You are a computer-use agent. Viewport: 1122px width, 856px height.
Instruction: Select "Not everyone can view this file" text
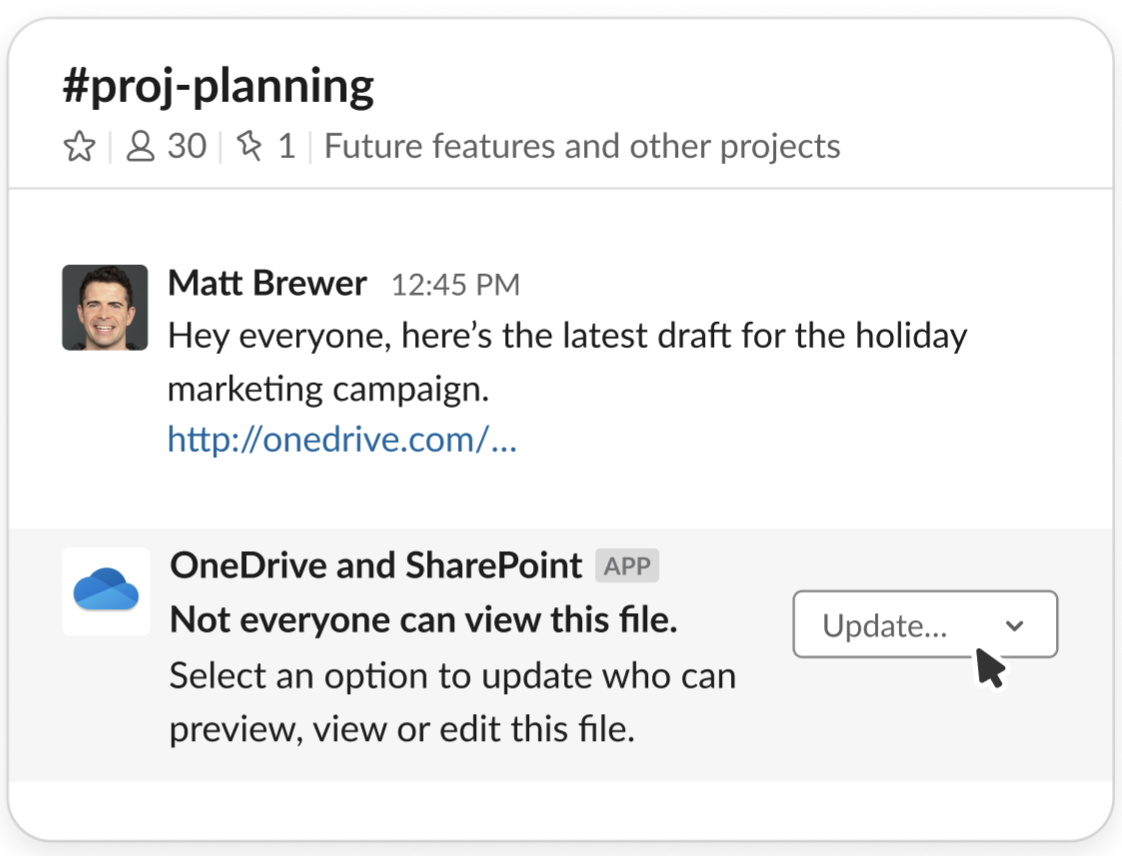tap(424, 621)
